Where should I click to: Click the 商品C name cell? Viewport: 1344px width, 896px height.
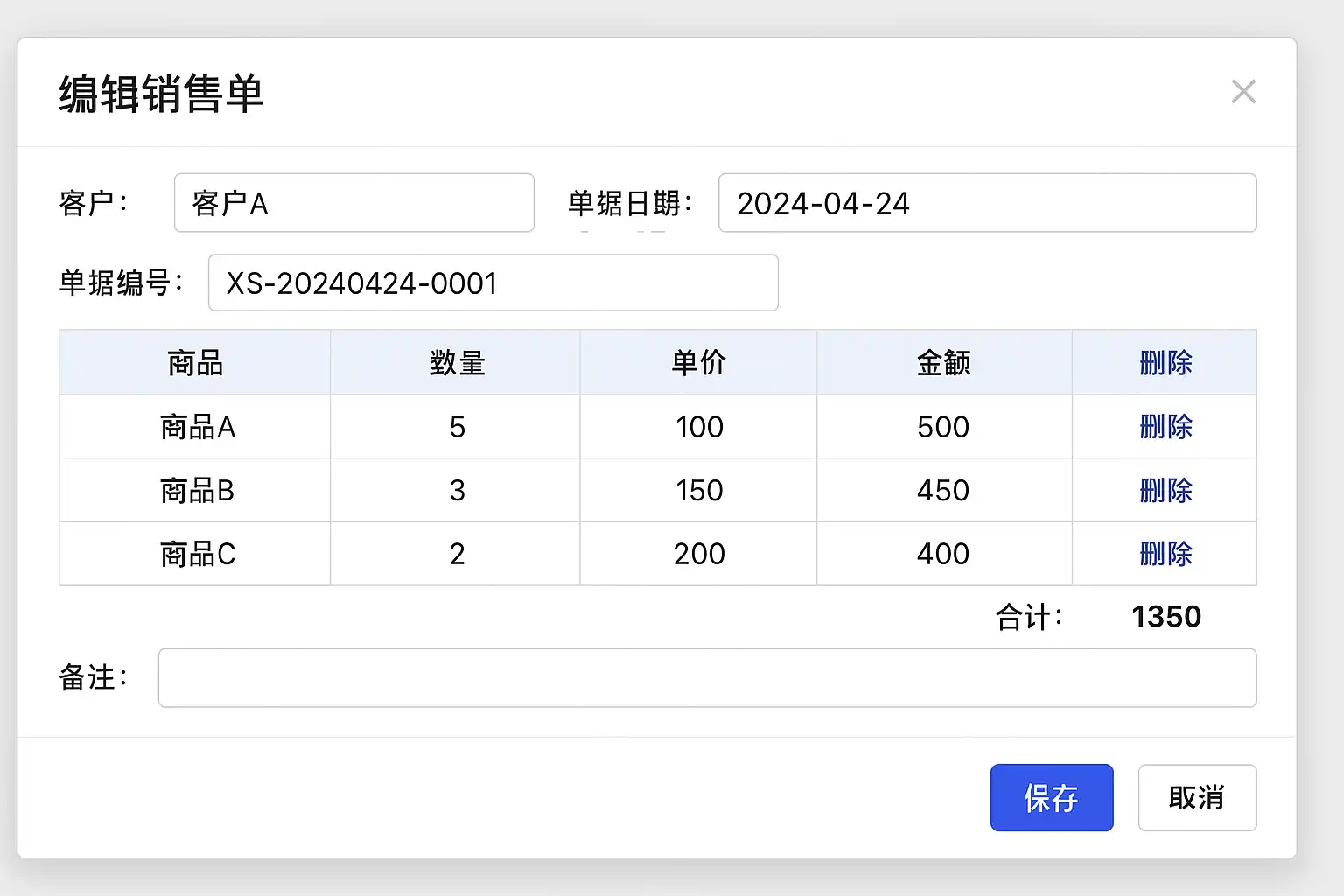(x=196, y=554)
